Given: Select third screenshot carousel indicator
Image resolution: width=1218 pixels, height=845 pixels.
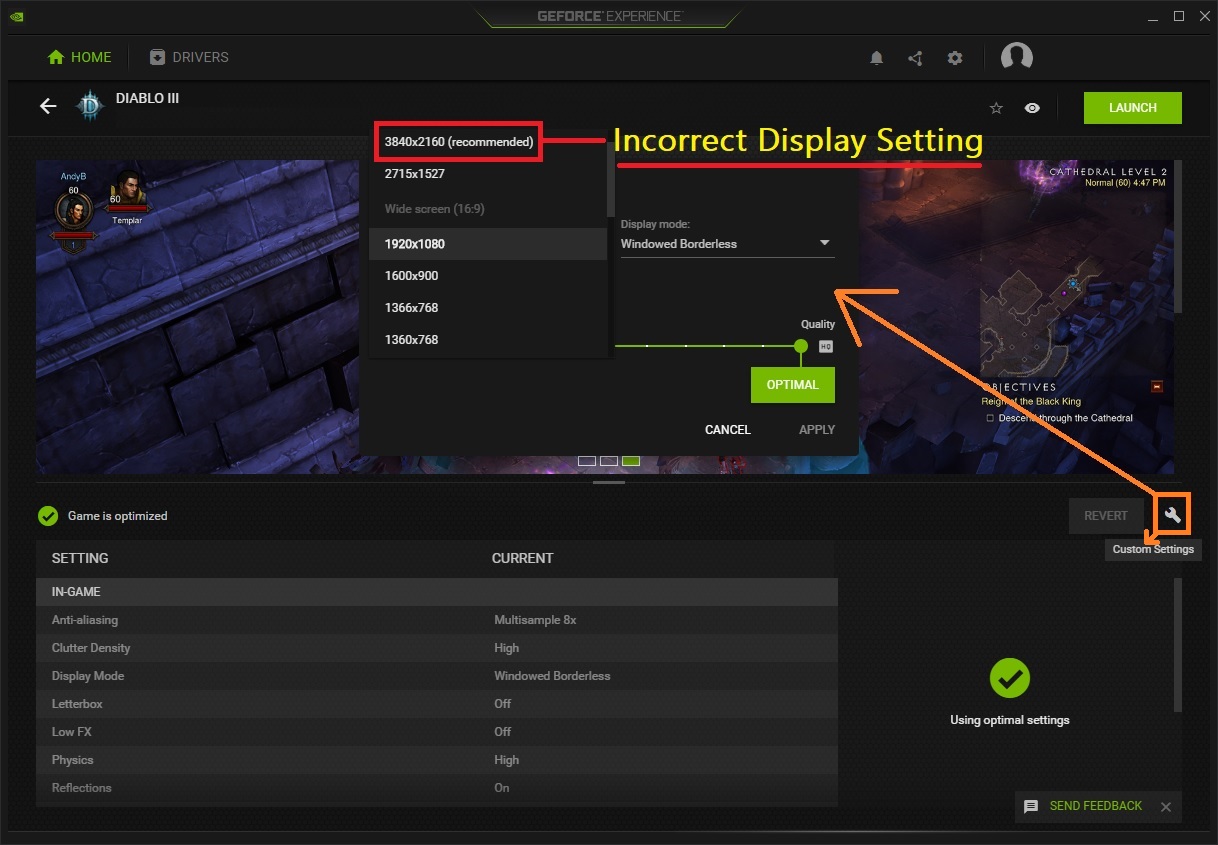Looking at the screenshot, I should click(631, 461).
